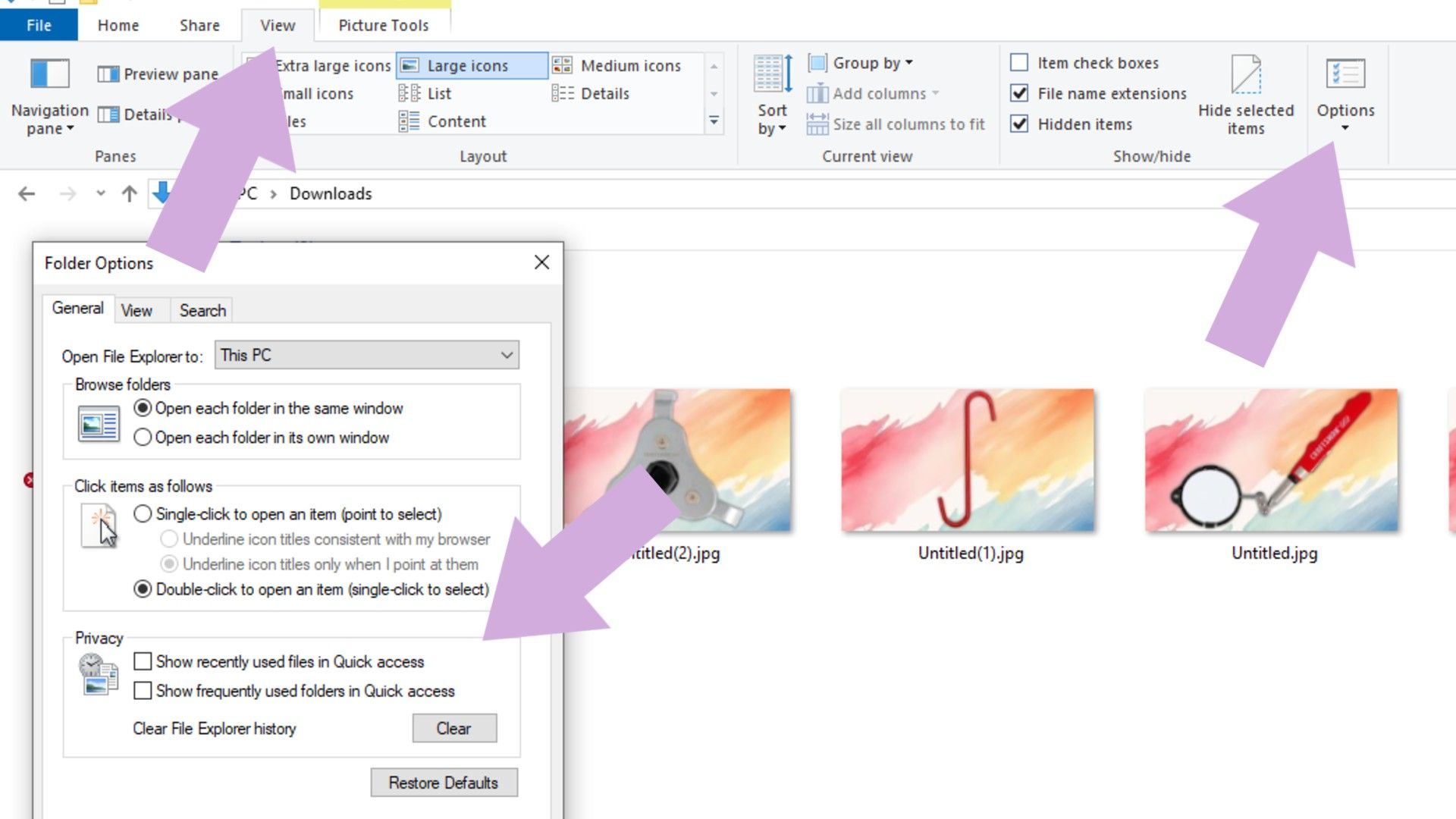Go back with the back arrow
The height and width of the screenshot is (819, 1456).
click(27, 194)
